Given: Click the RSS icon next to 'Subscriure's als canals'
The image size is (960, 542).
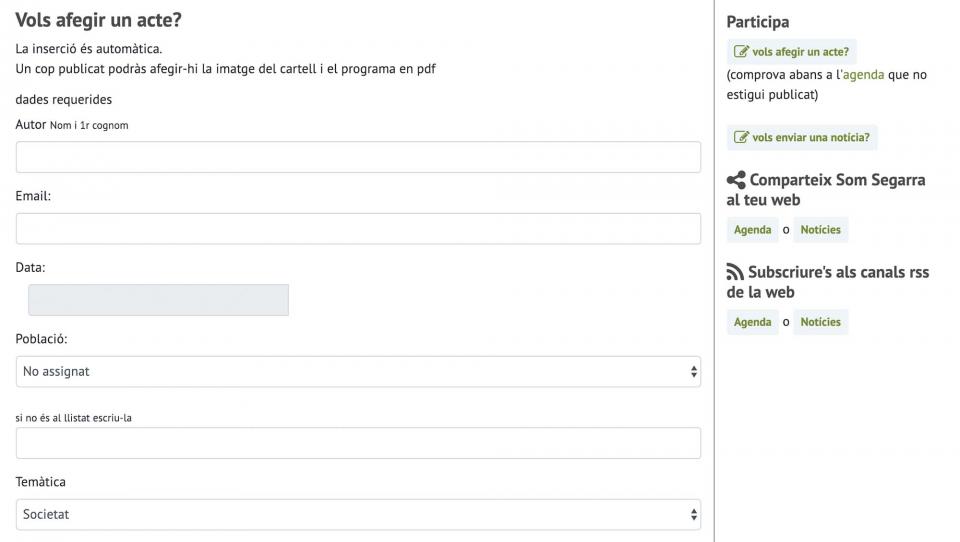Looking at the screenshot, I should click(735, 273).
